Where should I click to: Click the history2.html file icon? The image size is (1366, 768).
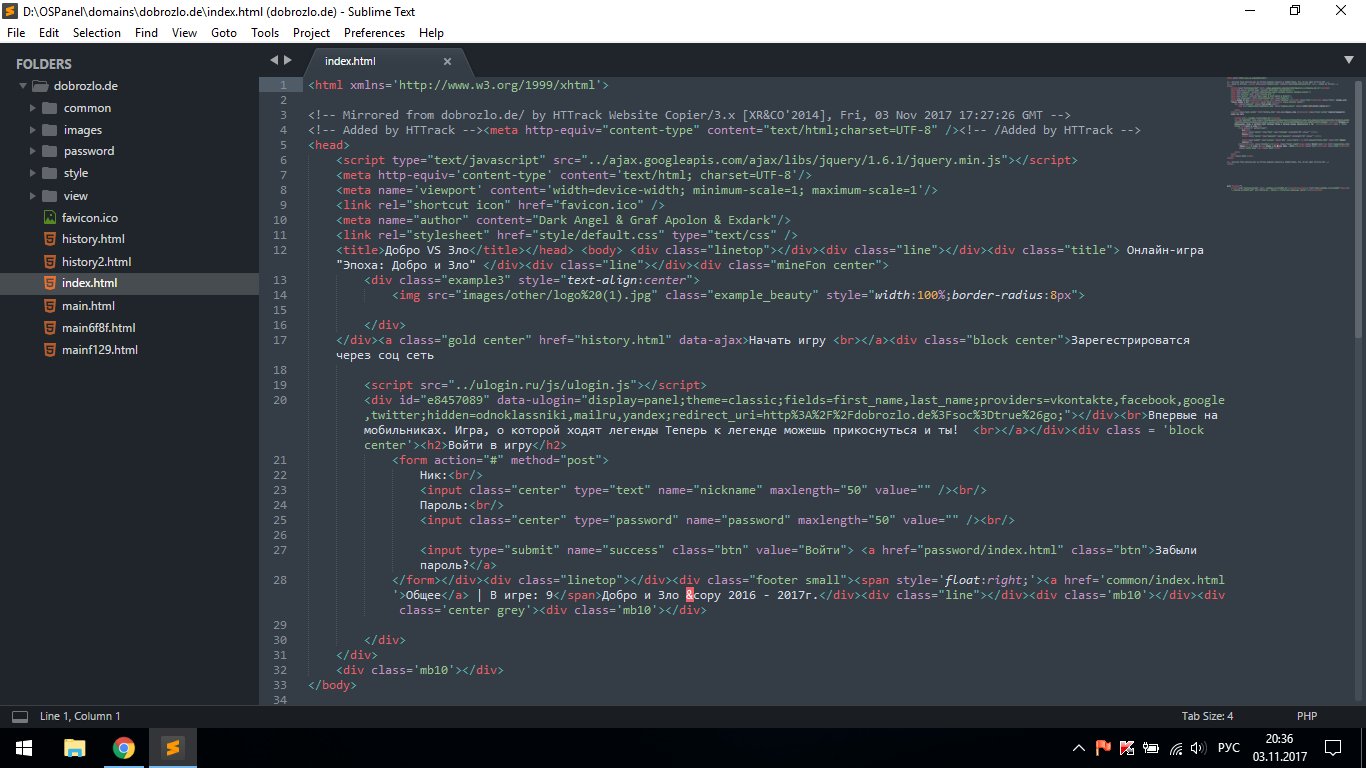50,262
